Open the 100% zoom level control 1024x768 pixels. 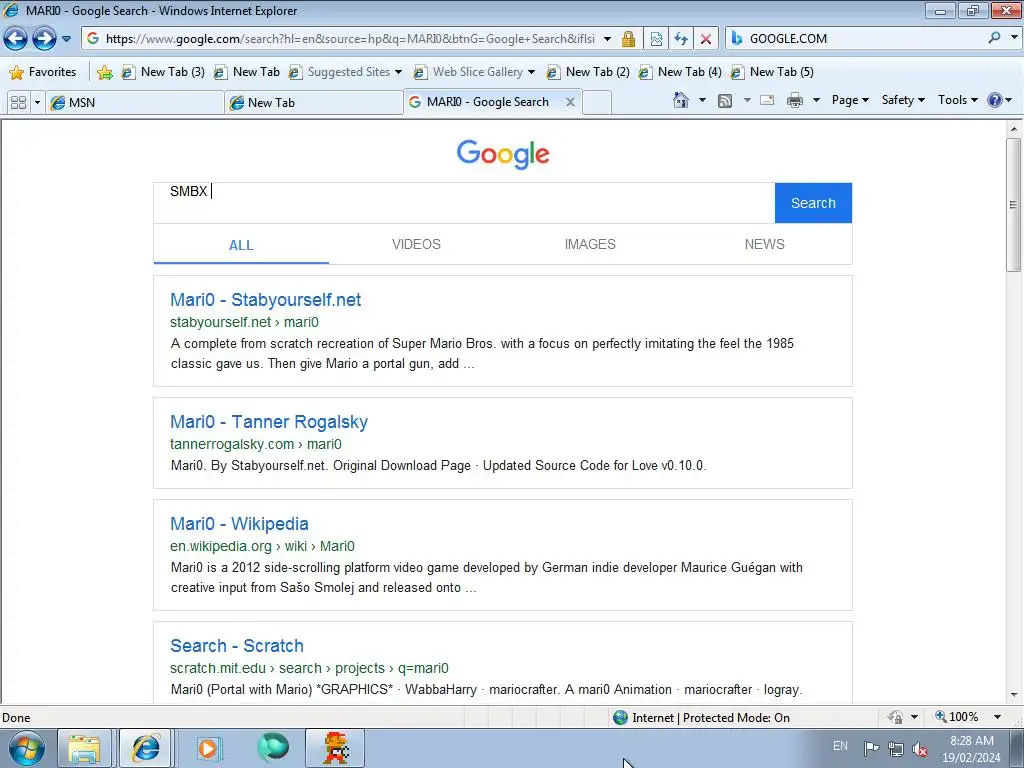tap(964, 717)
